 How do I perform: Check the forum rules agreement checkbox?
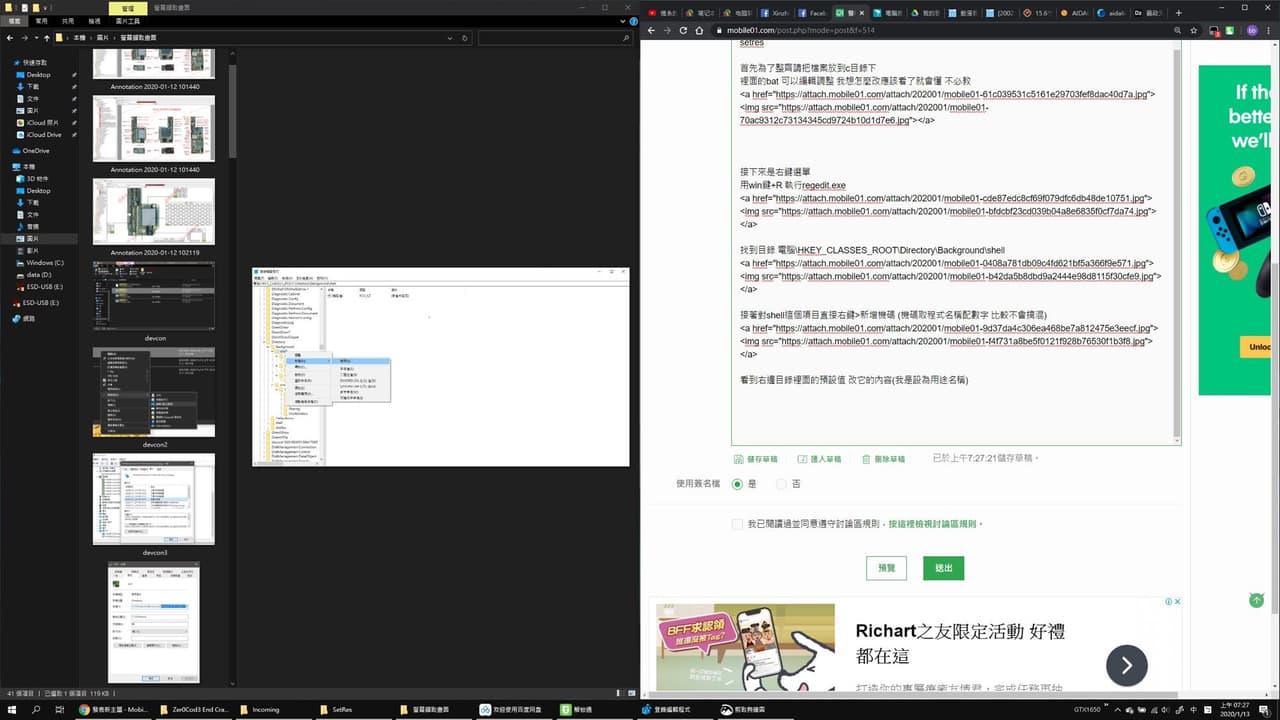coord(737,524)
